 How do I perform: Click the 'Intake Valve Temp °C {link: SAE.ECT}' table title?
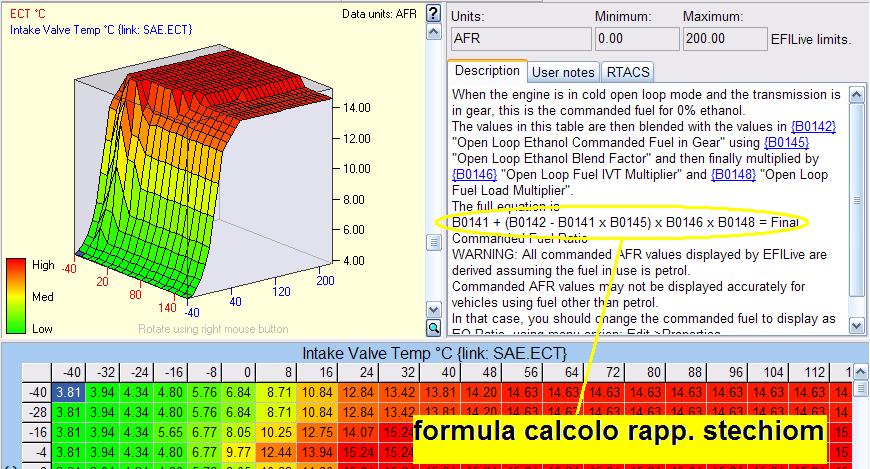[434, 353]
